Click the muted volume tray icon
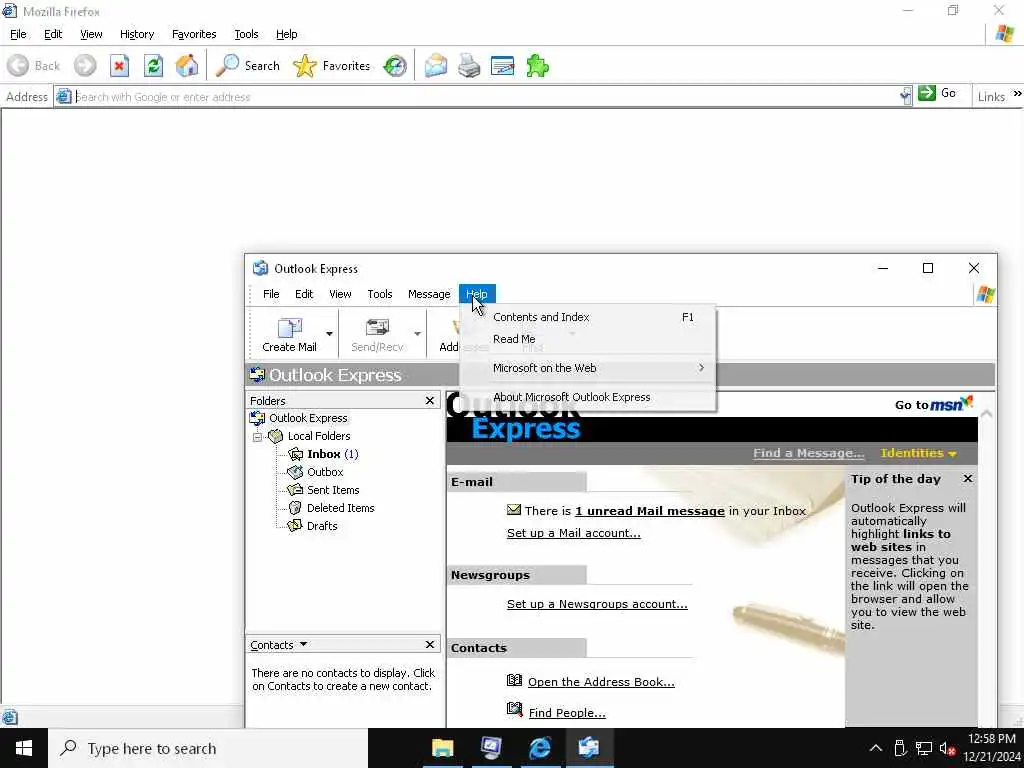The width and height of the screenshot is (1024, 768). click(947, 748)
